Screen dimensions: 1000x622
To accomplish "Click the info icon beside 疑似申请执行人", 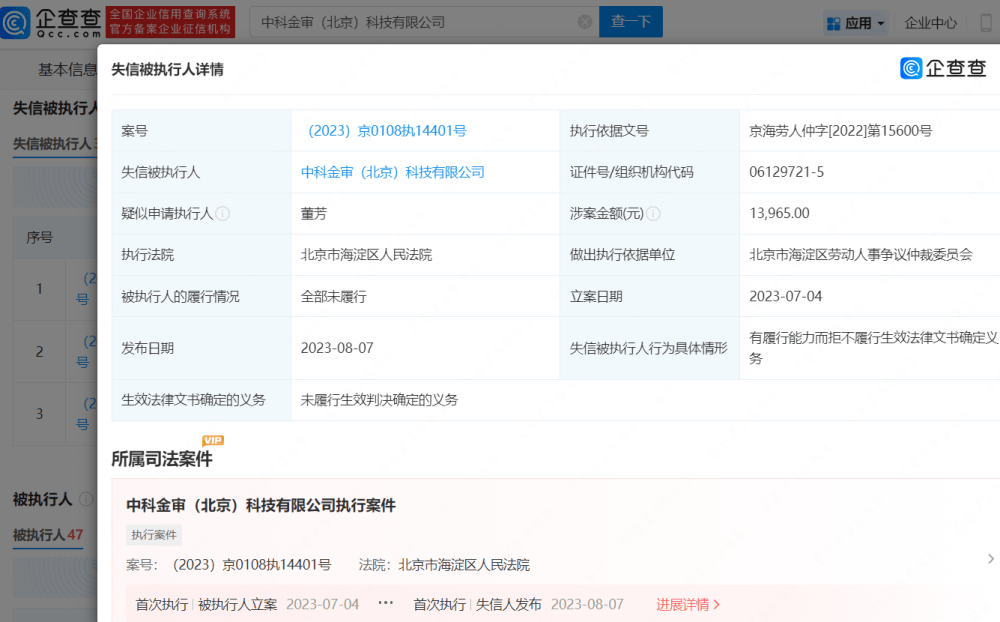I will 223,214.
